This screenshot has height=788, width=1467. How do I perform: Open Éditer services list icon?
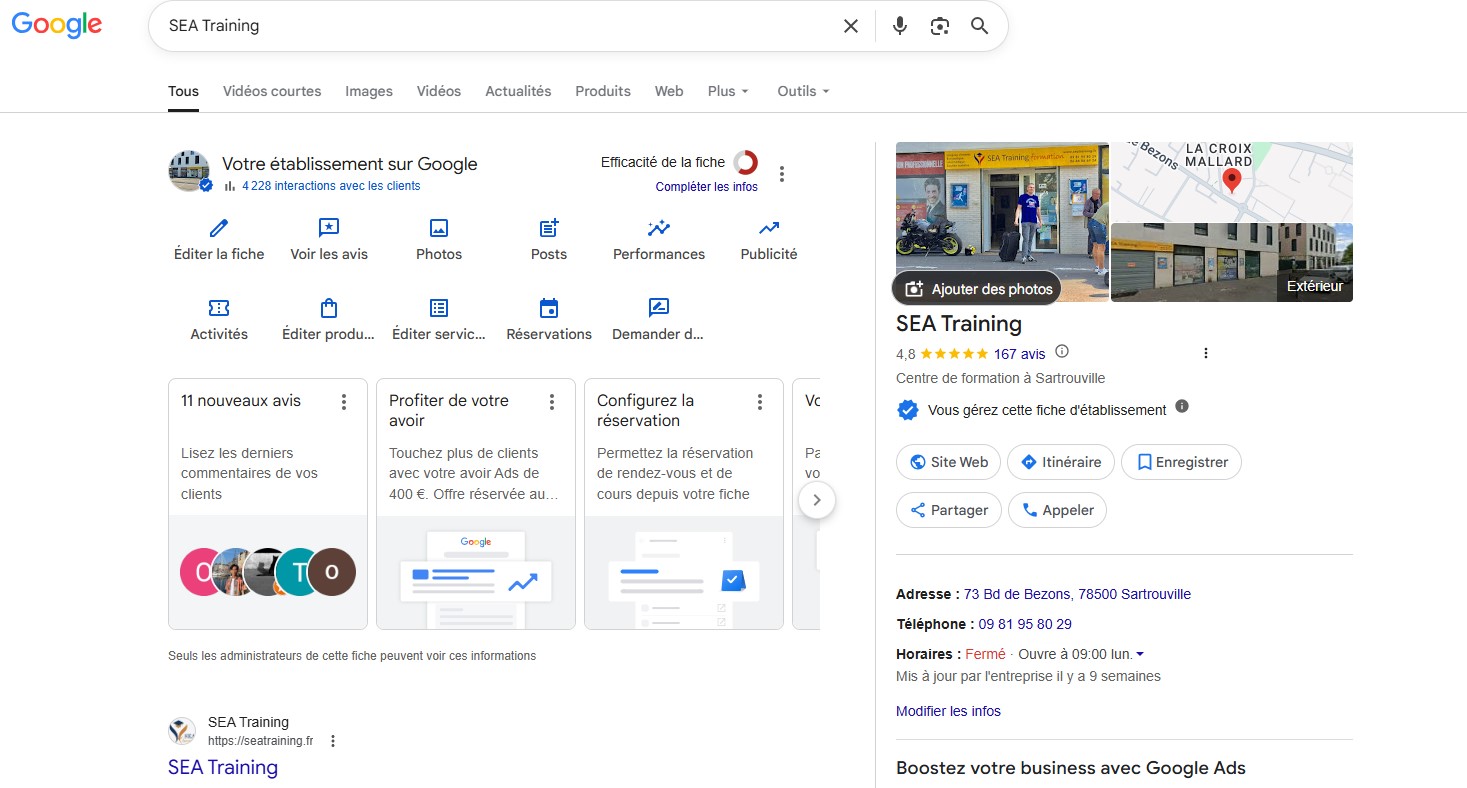[x=439, y=308]
